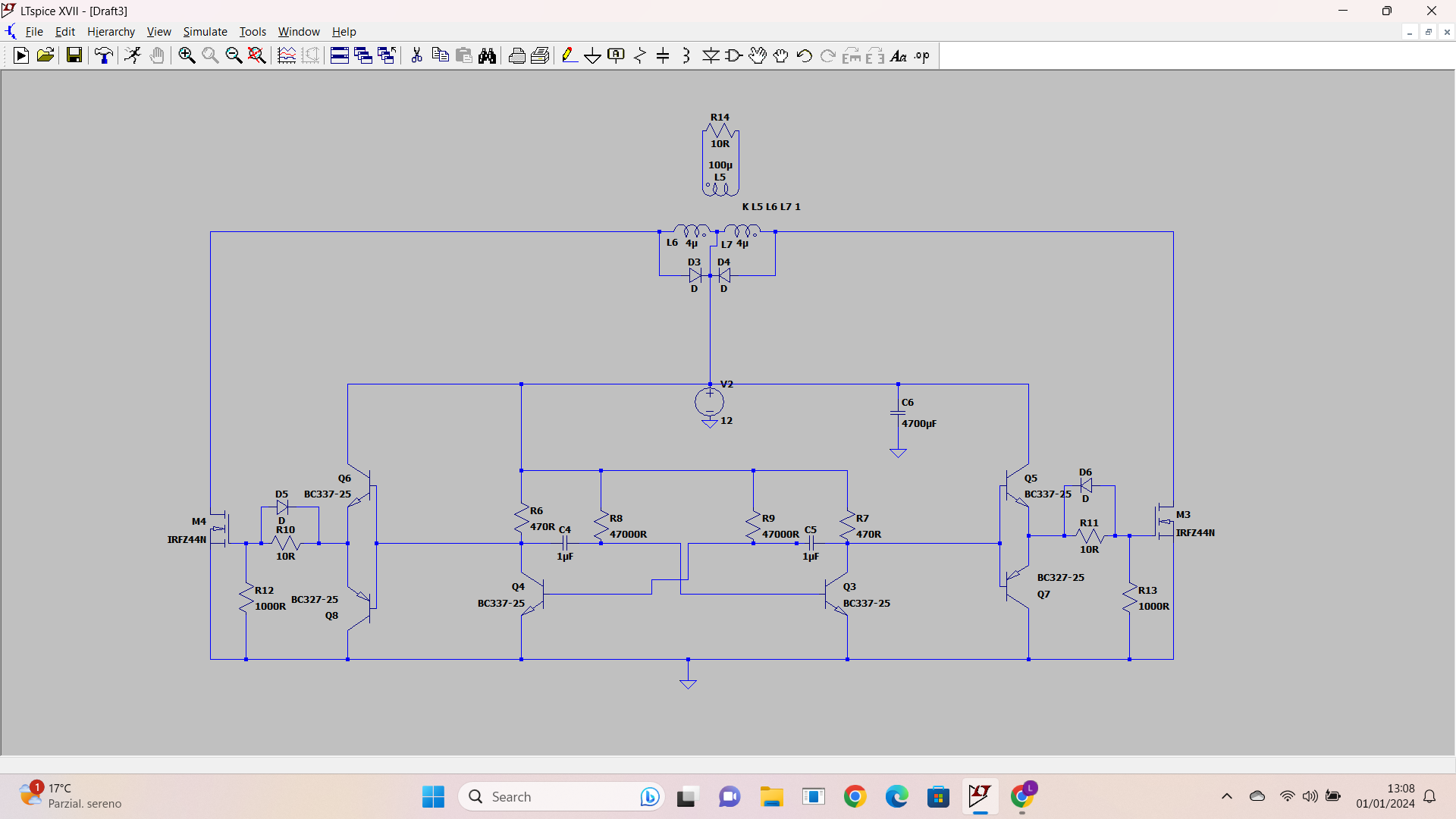Click the SPICE directive .op icon
The image size is (1456, 819).
click(922, 55)
